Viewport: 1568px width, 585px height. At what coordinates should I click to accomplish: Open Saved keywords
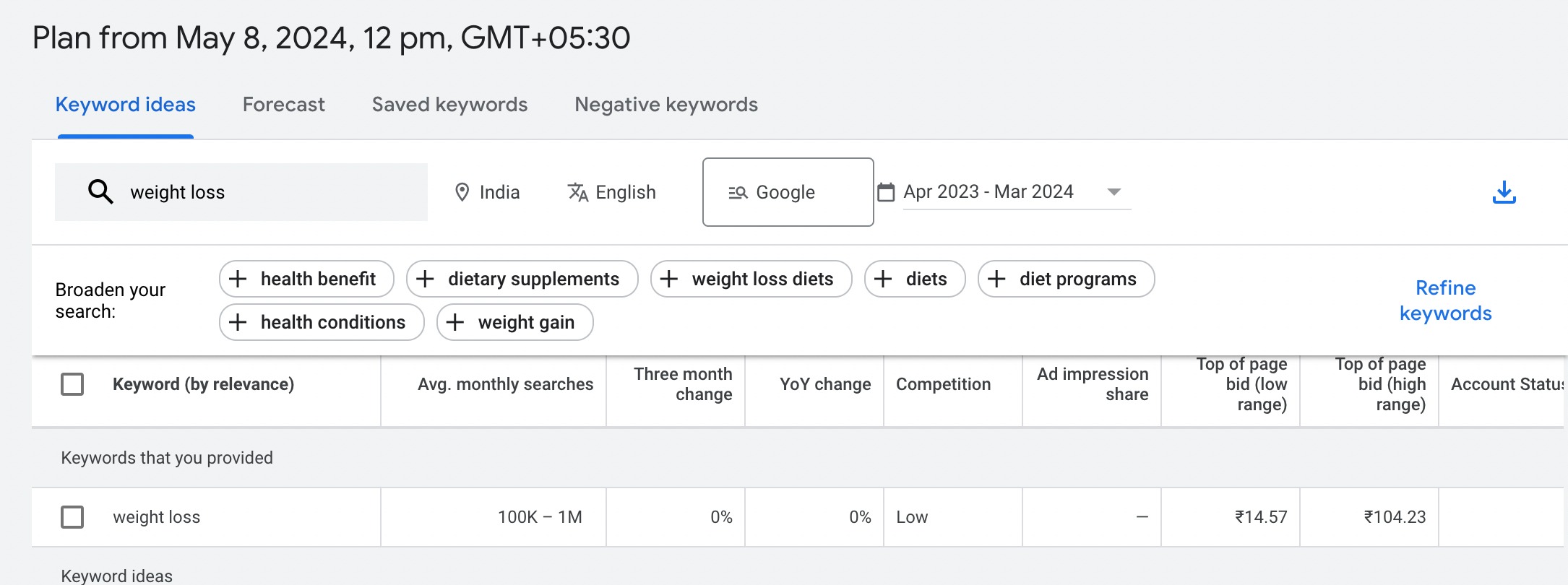(x=449, y=105)
